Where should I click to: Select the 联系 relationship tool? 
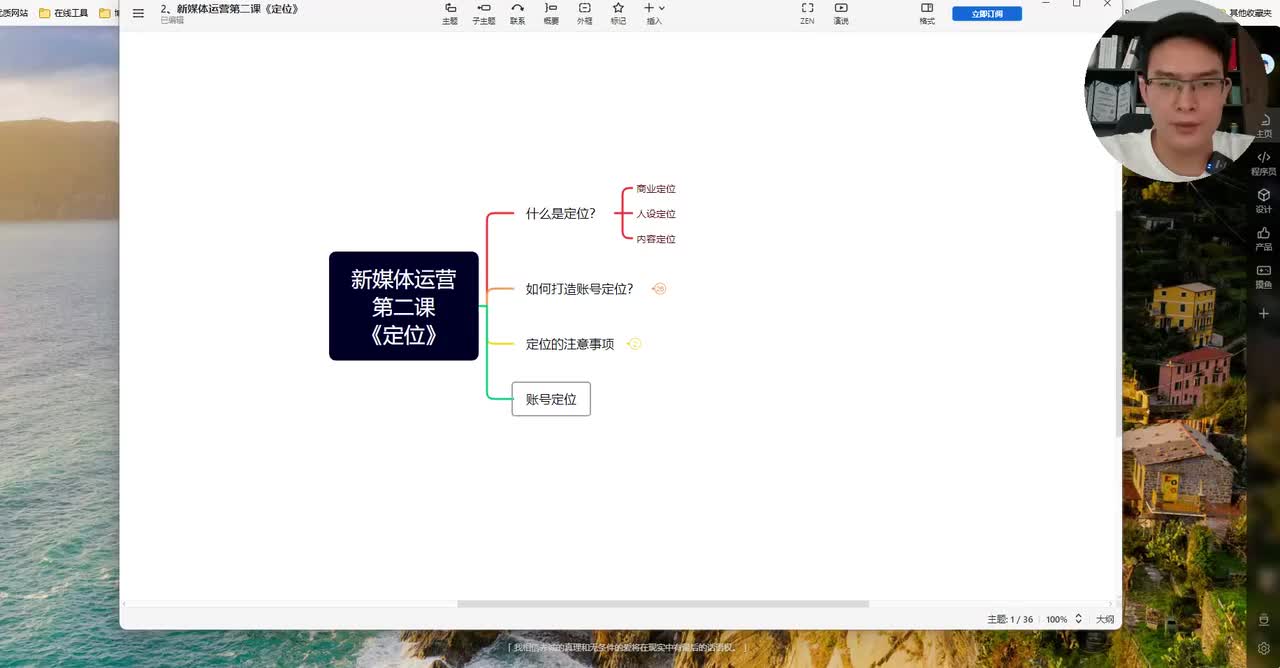517,13
